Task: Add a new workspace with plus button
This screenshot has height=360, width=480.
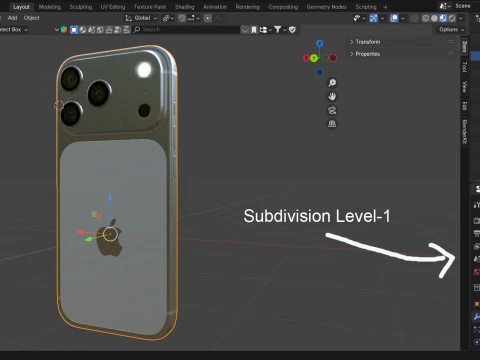Action: point(385,7)
